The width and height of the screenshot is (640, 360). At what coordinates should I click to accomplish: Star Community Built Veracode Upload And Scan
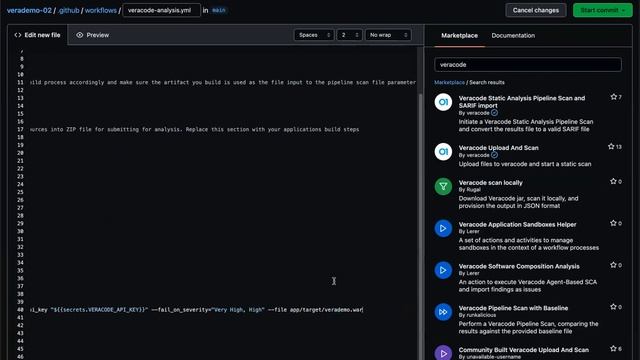coord(613,348)
